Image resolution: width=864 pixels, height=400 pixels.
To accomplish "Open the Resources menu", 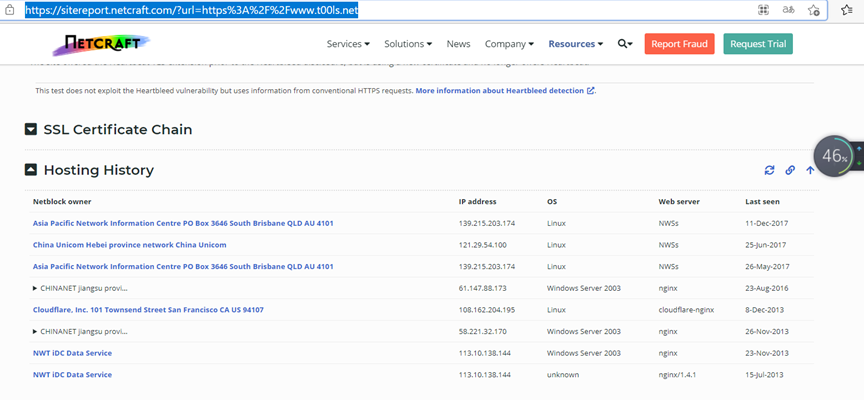I will [x=575, y=44].
